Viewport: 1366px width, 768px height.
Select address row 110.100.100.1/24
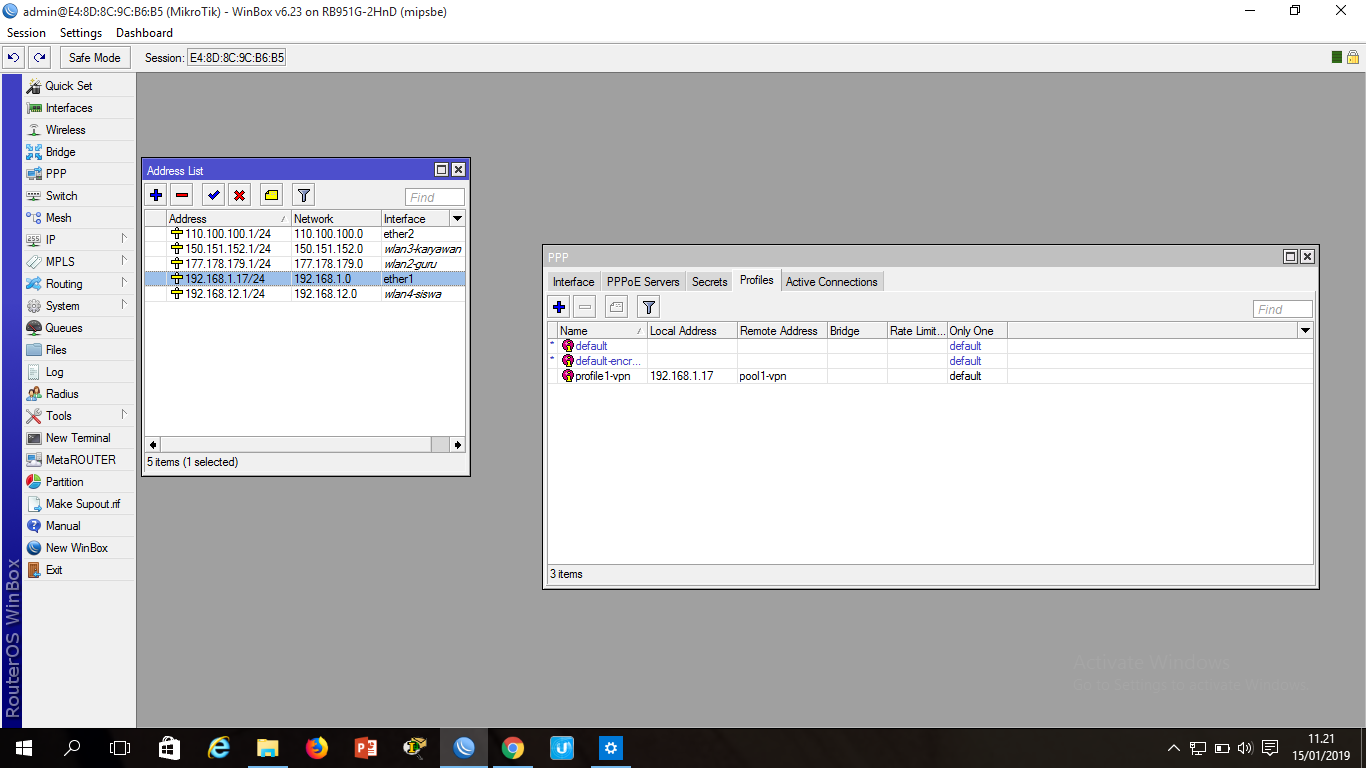(x=305, y=234)
